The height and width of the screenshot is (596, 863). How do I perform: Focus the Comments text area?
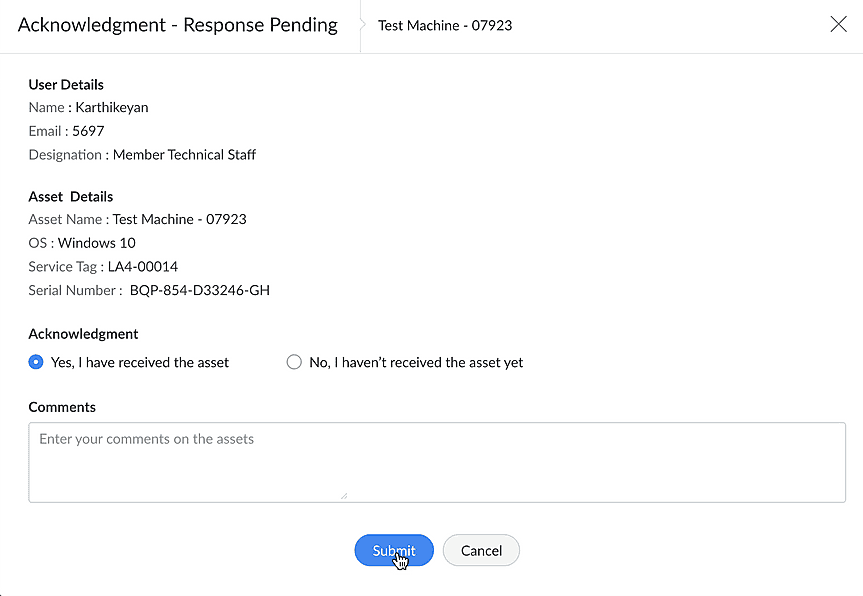pos(436,461)
